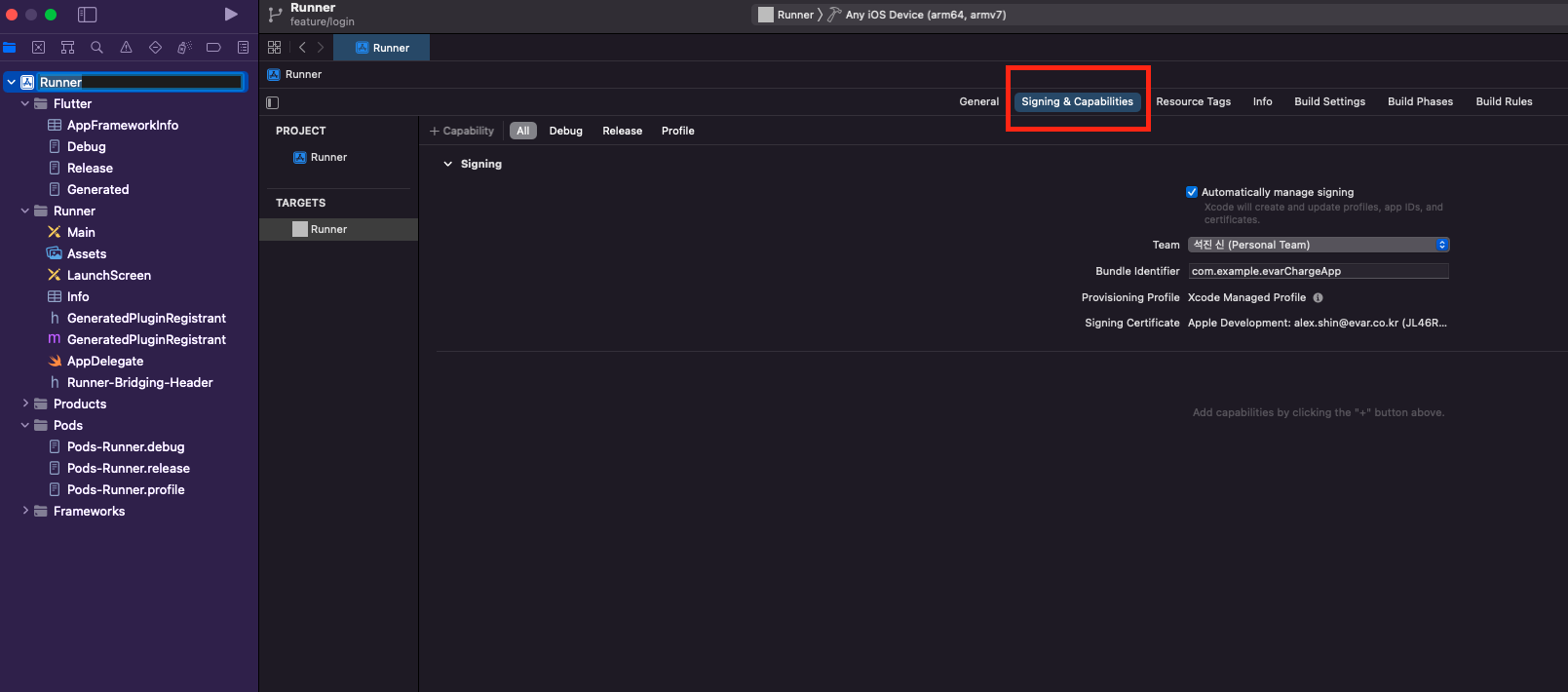Viewport: 1568px width, 692px height.
Task: Collapse the Runner group folder
Action: (x=24, y=211)
